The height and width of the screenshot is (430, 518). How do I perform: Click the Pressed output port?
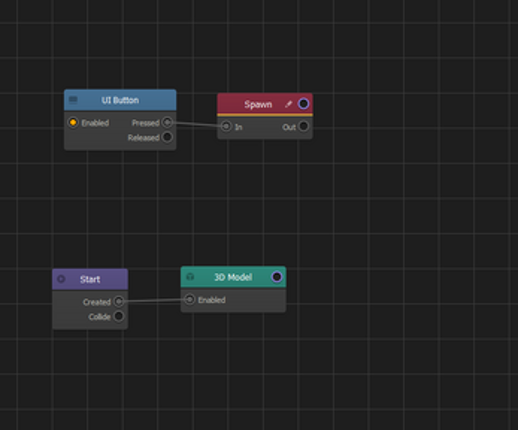tap(167, 122)
